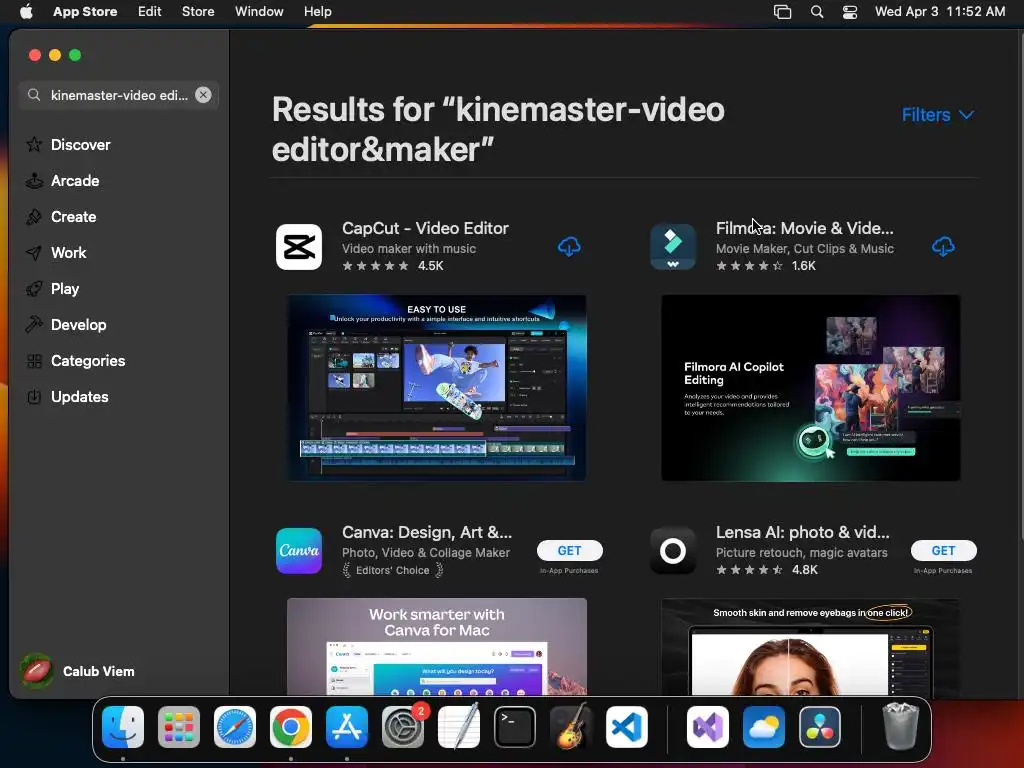Open the Apple menu
Screen dimensions: 1024x768
pyautogui.click(x=26, y=11)
